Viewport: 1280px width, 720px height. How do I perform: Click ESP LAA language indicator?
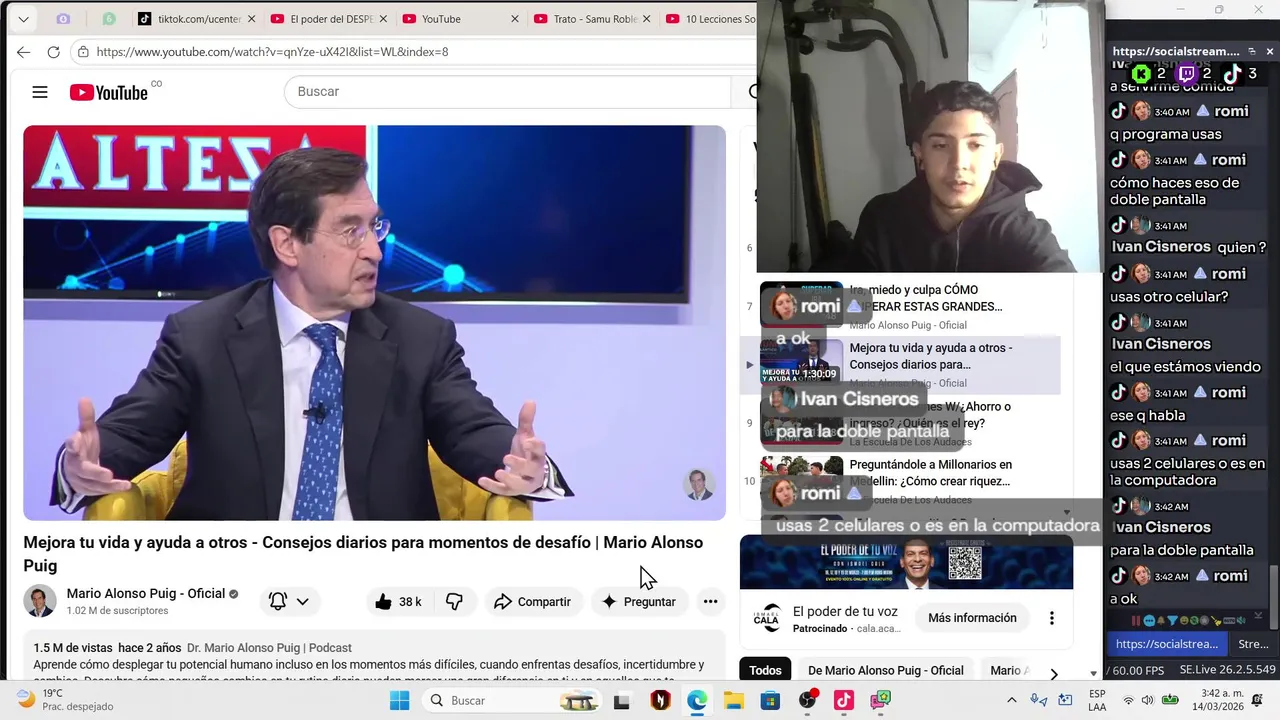coord(1097,700)
